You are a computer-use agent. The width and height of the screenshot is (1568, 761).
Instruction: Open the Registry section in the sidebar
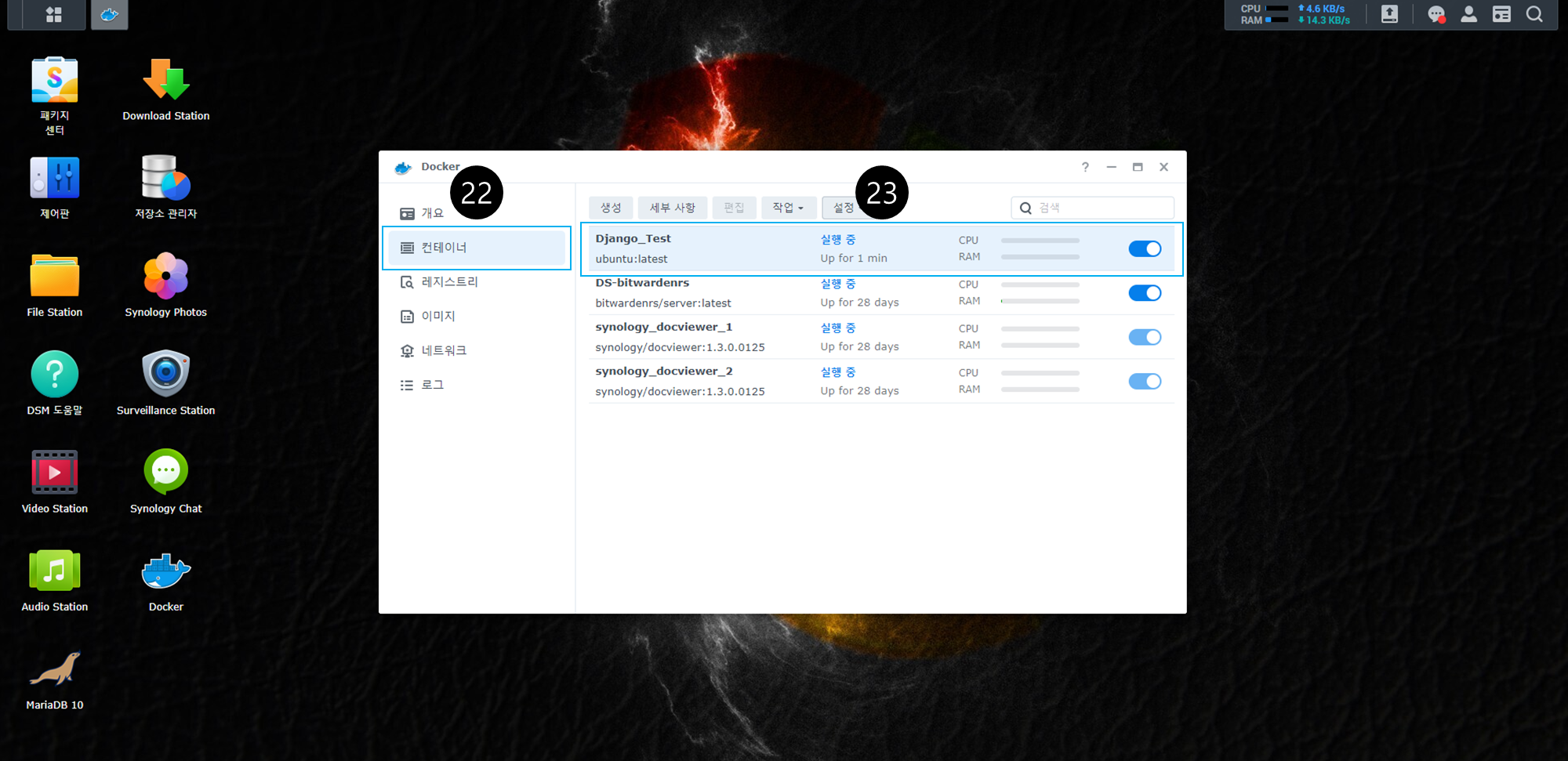coord(477,282)
